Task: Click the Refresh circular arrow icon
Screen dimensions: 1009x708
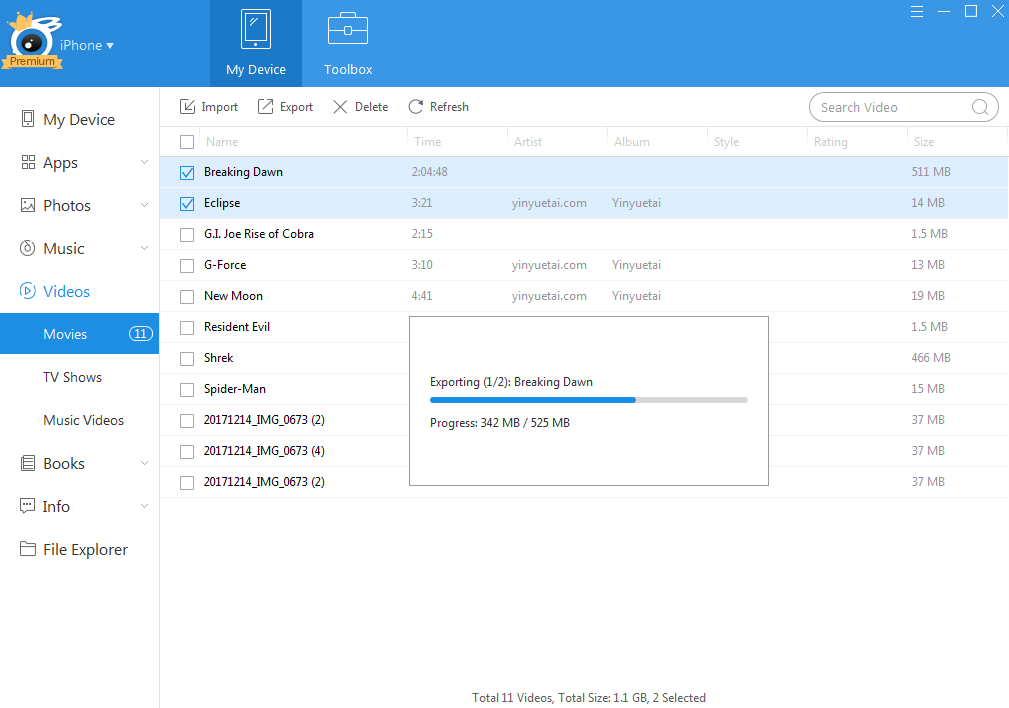Action: (x=416, y=107)
